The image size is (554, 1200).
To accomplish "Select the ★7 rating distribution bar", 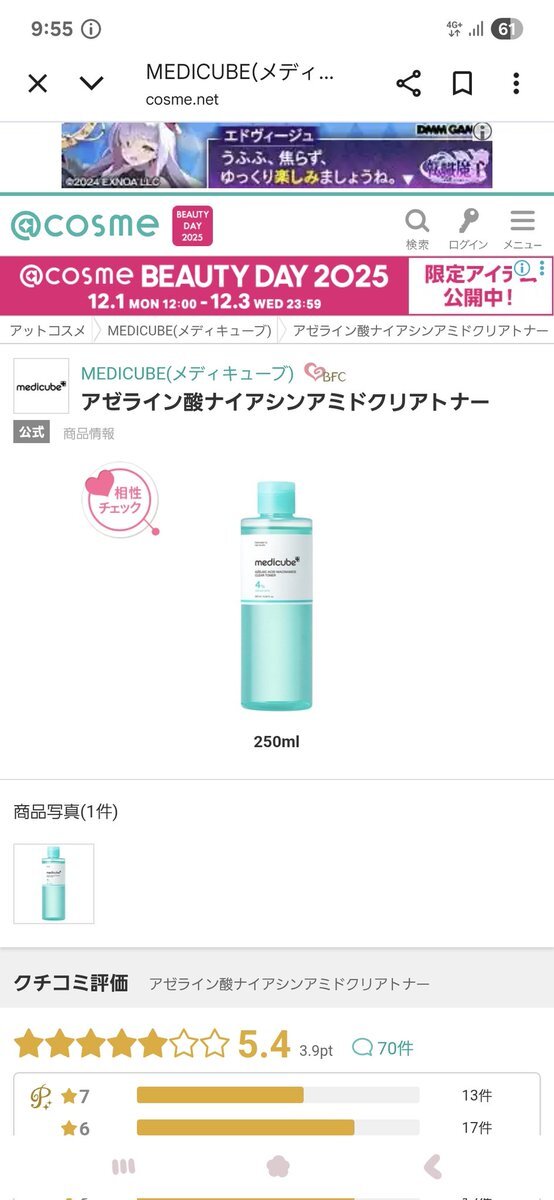I will (278, 1095).
